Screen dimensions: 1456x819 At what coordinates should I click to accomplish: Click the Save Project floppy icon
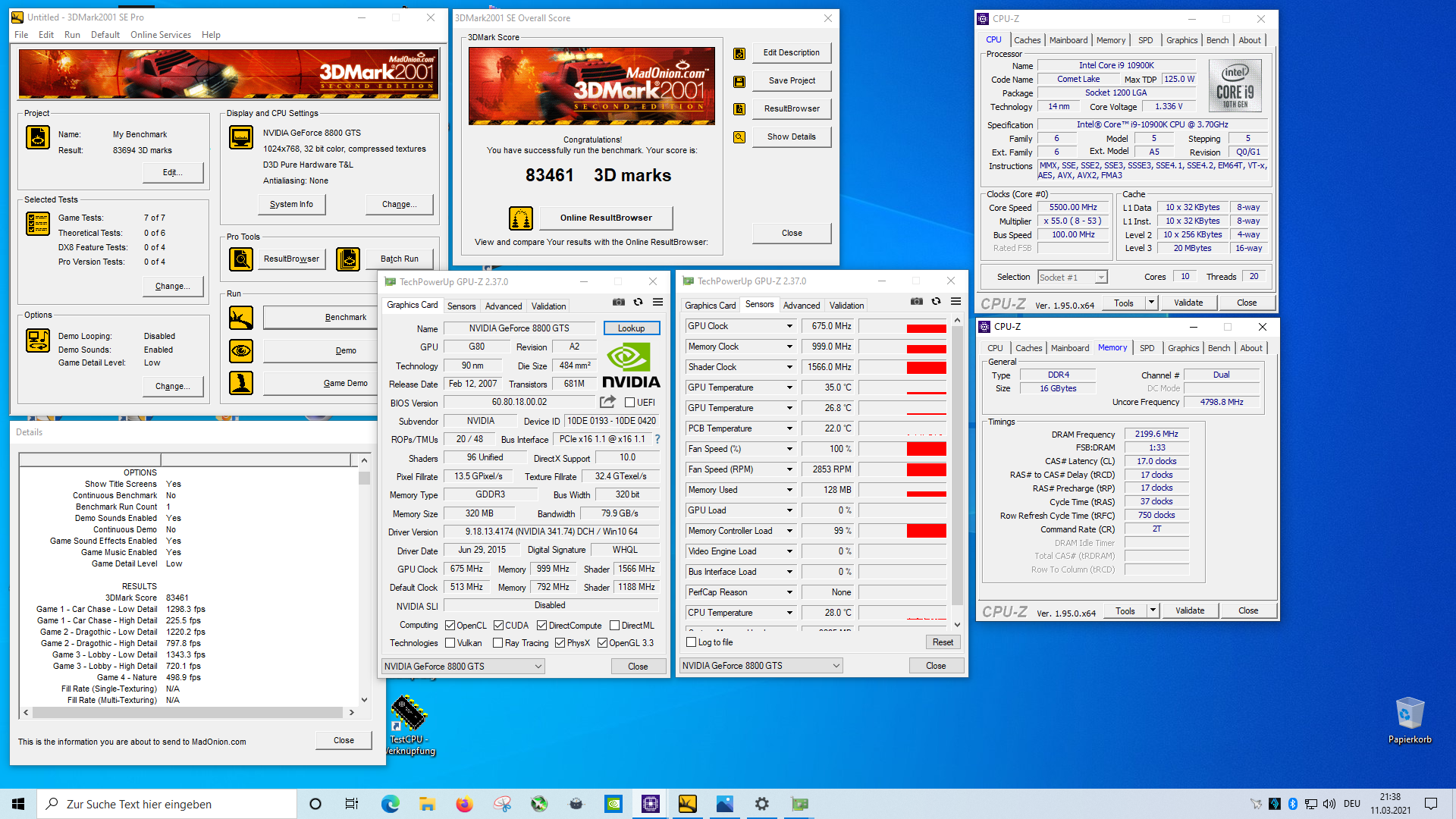(739, 81)
